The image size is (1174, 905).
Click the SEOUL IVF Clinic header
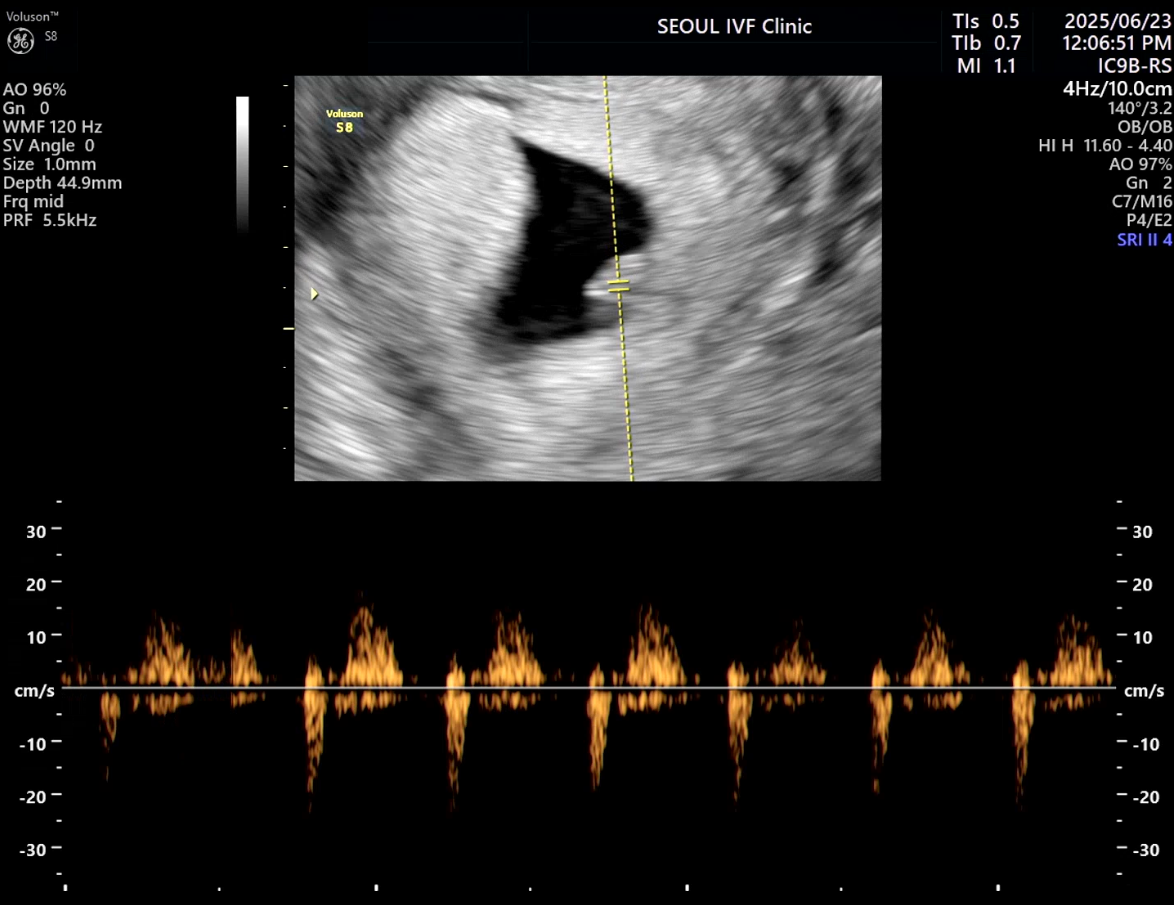click(x=734, y=27)
